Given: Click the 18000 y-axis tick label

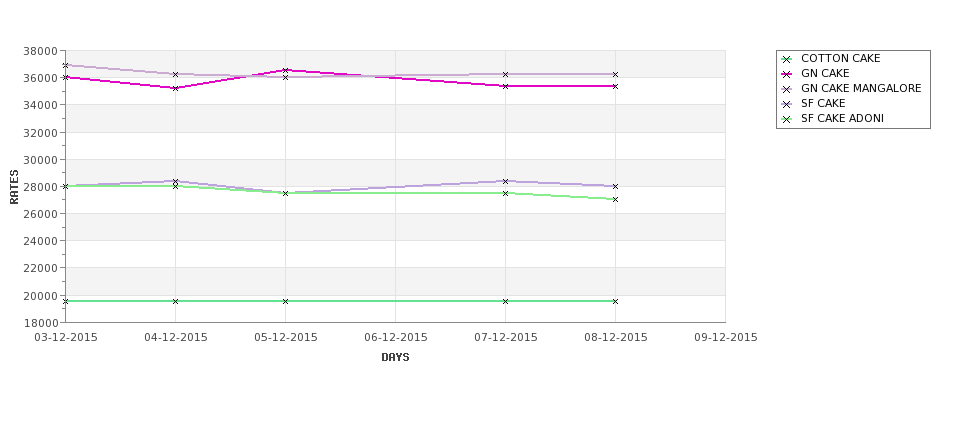Looking at the screenshot, I should pyautogui.click(x=40, y=323).
